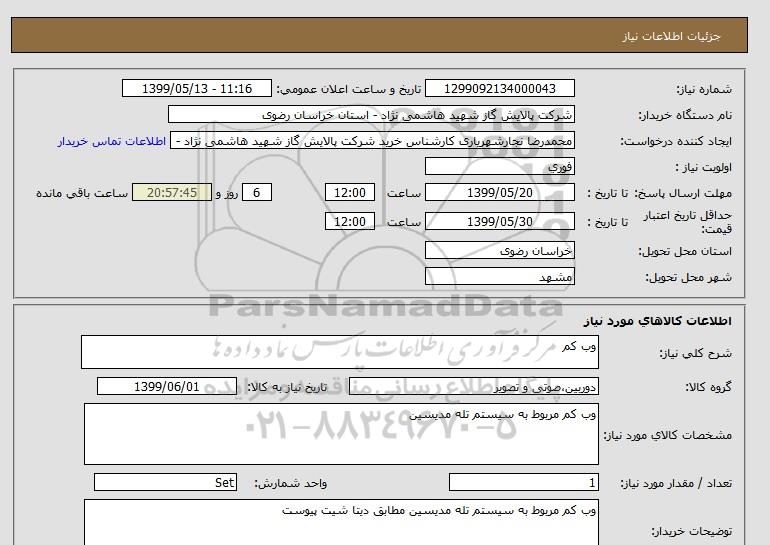Image resolution: width=770 pixels, height=545 pixels.
Task: Click the section heading اطلاعات کالاهای مورد نیاز
Action: pyautogui.click(x=658, y=321)
